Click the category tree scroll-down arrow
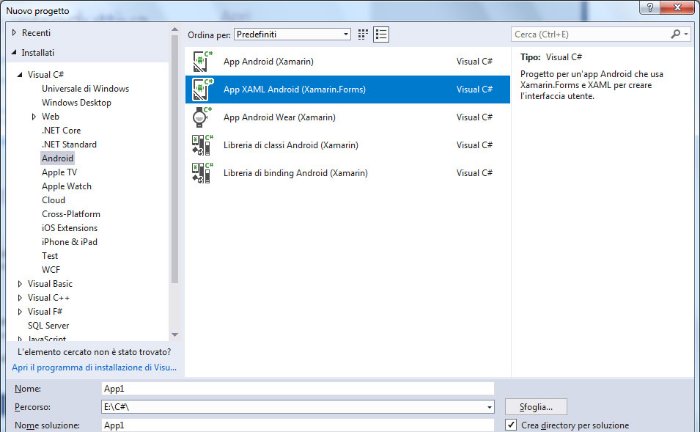700x432 pixels. coord(175,334)
